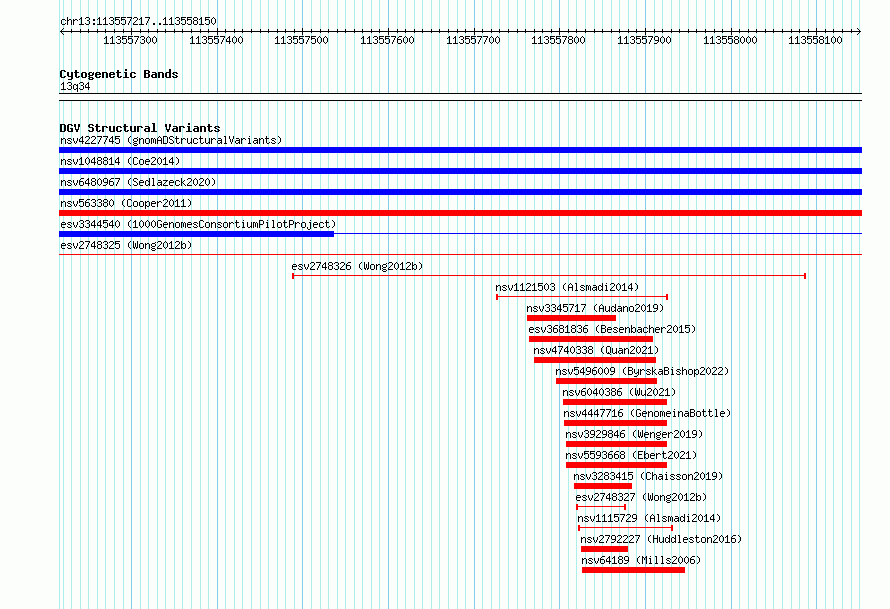This screenshot has height=609, width=890.
Task: Click the red bar under nsv3283415
Action: (x=603, y=486)
